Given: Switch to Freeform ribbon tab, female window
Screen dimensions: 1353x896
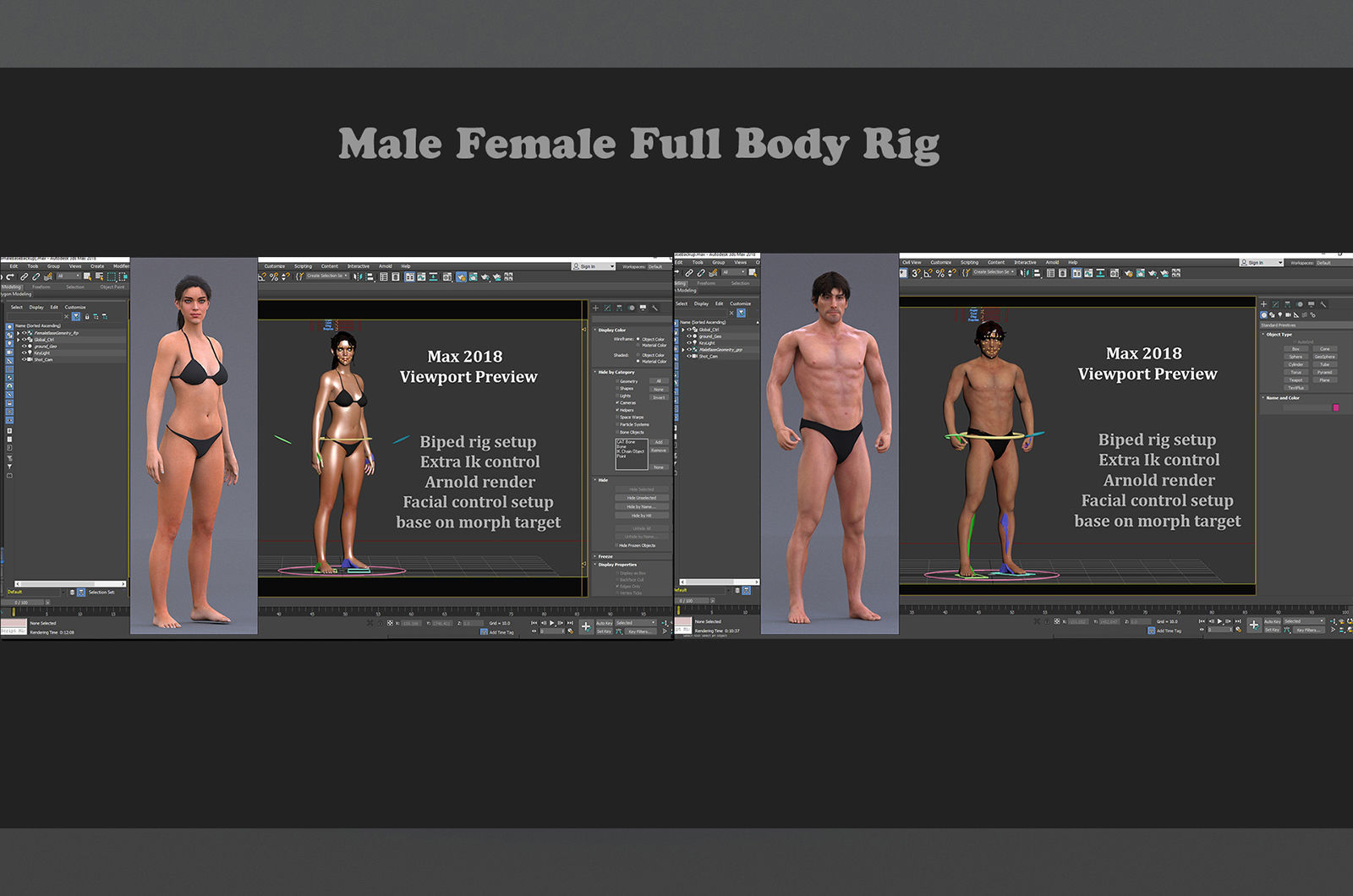Looking at the screenshot, I should [41, 287].
